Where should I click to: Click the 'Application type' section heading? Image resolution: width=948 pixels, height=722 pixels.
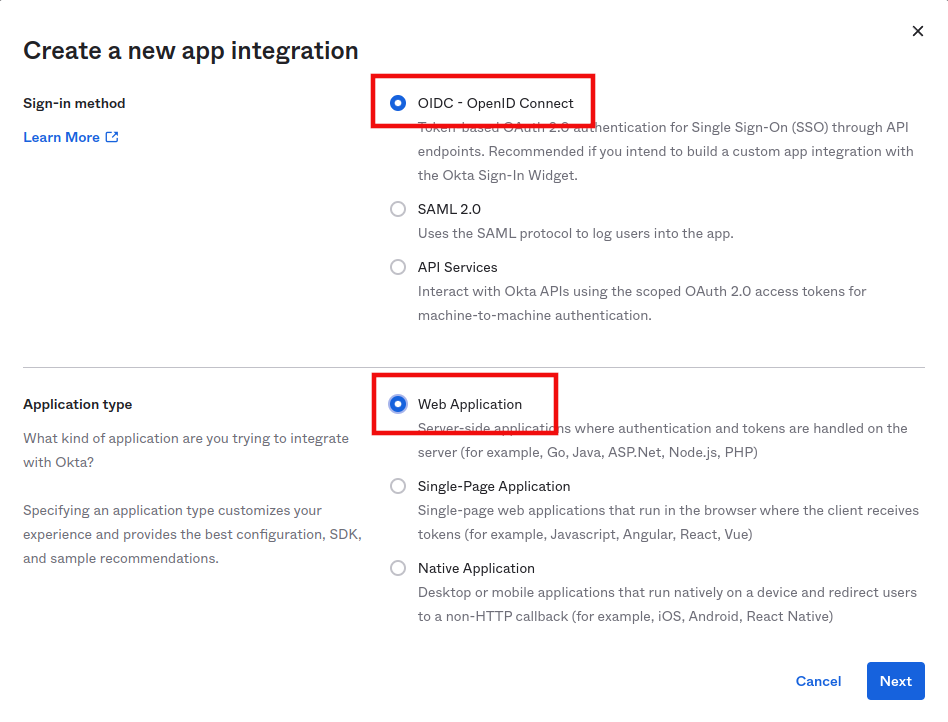click(77, 404)
